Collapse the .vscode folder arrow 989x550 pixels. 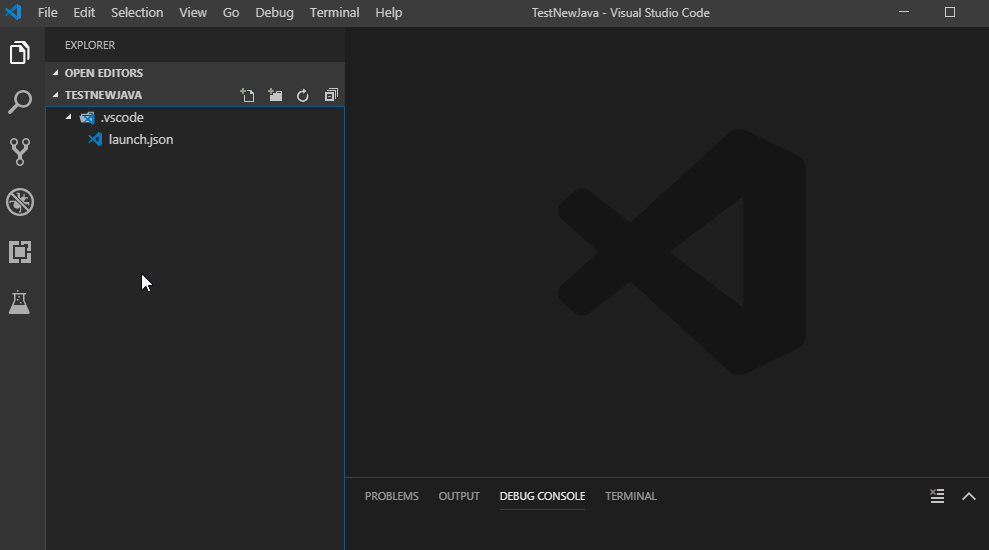tap(69, 117)
